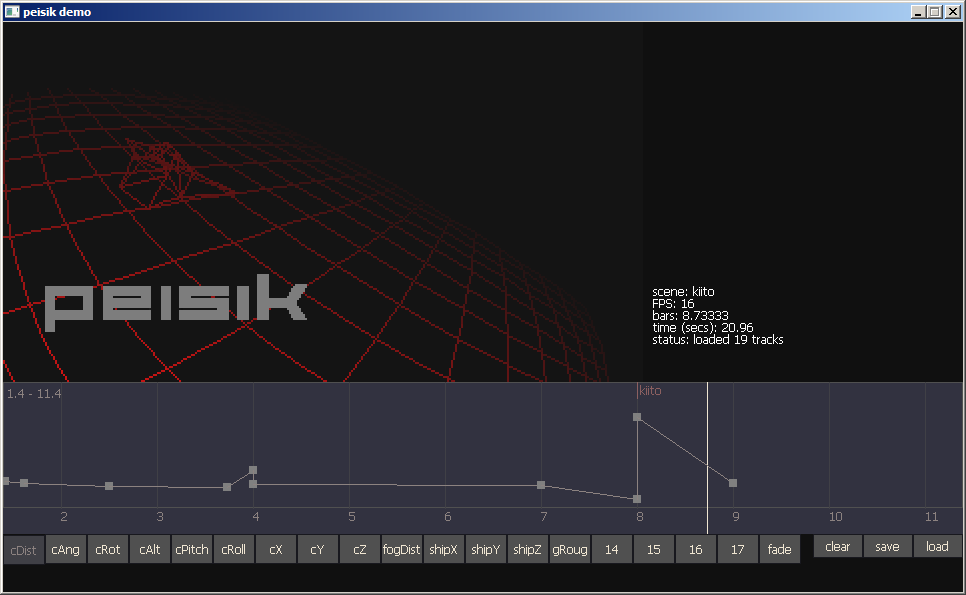
Task: Select track button 14
Action: (612, 549)
